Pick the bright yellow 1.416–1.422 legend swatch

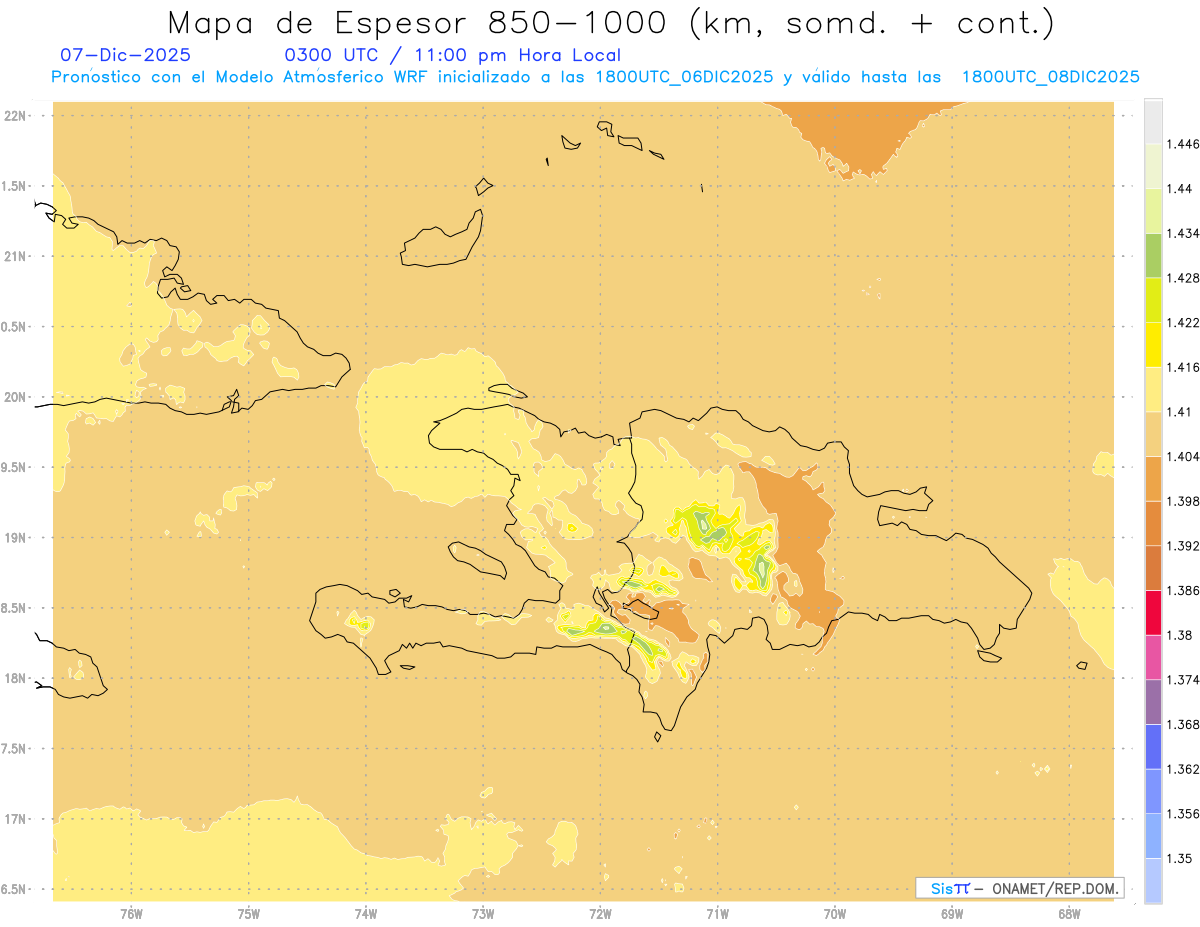[1153, 344]
